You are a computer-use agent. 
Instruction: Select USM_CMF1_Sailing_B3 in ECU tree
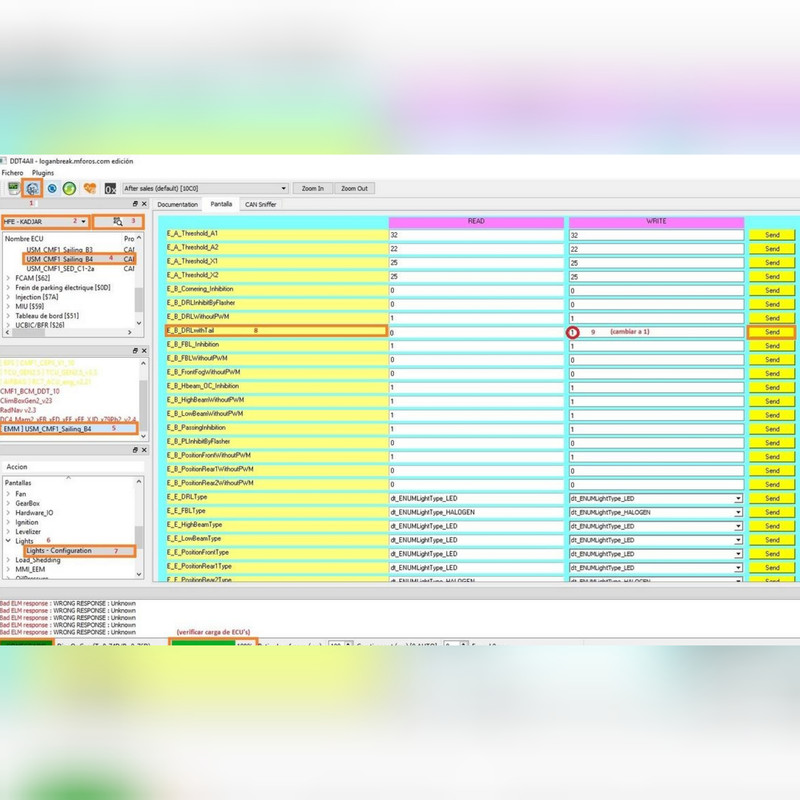click(x=60, y=249)
